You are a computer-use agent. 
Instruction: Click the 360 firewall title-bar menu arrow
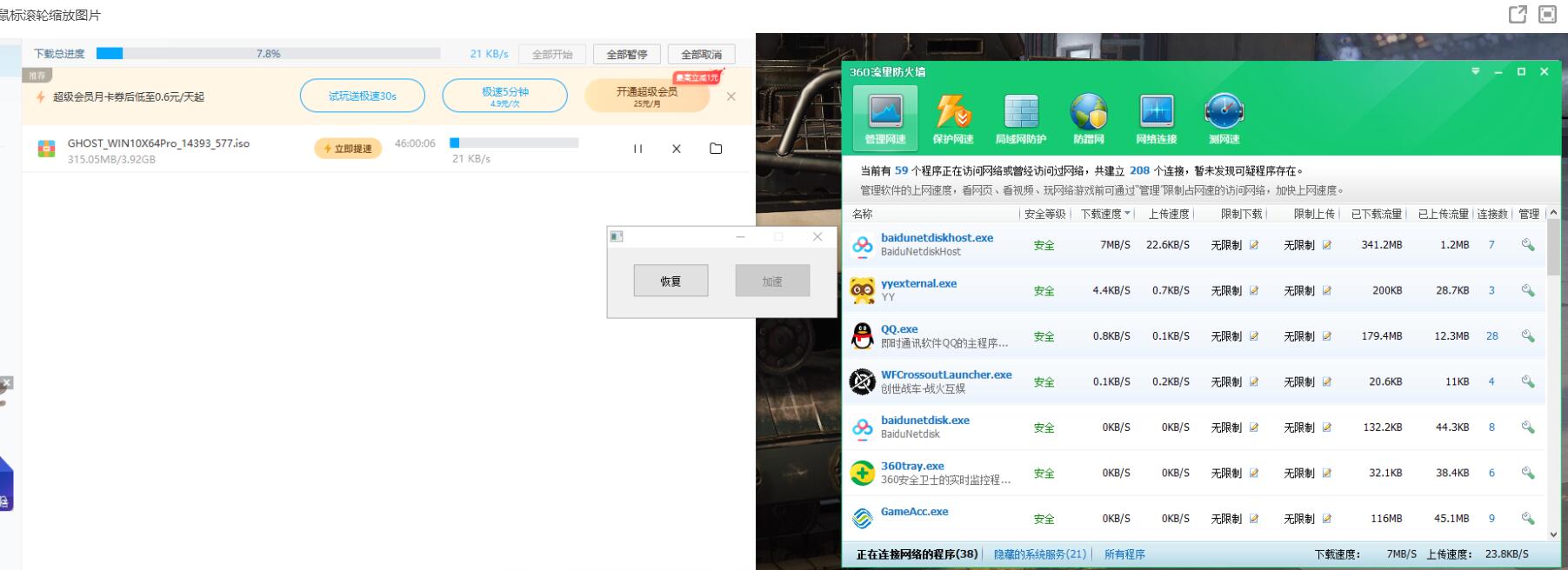1475,71
